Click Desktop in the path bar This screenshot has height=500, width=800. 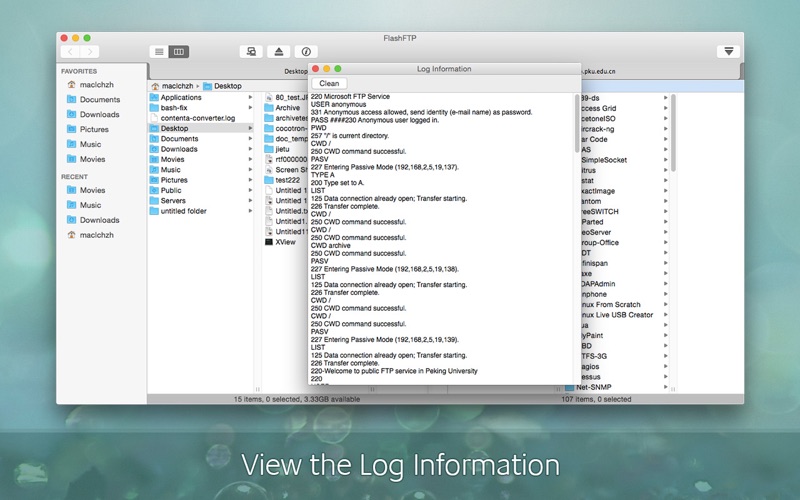click(222, 86)
